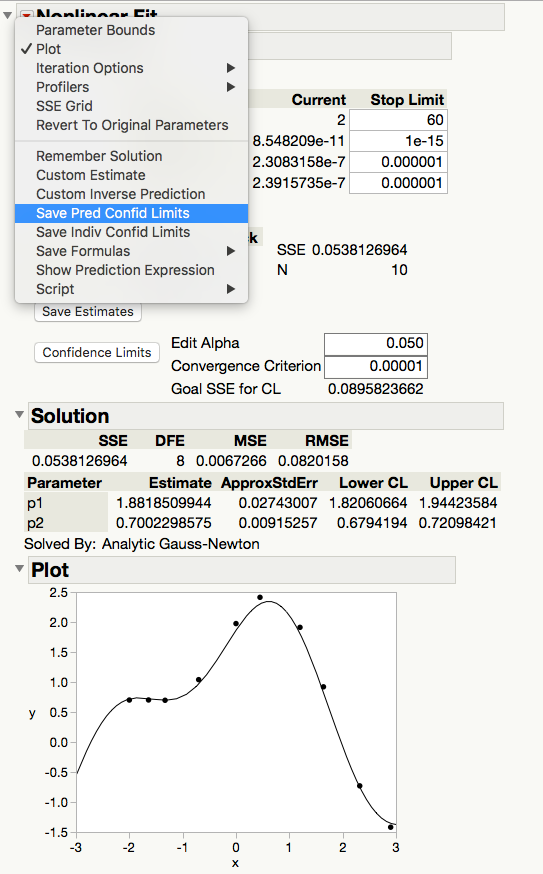Click the red triangle Nonlinear Fit menu icon
This screenshot has width=543, height=874.
[26, 14]
